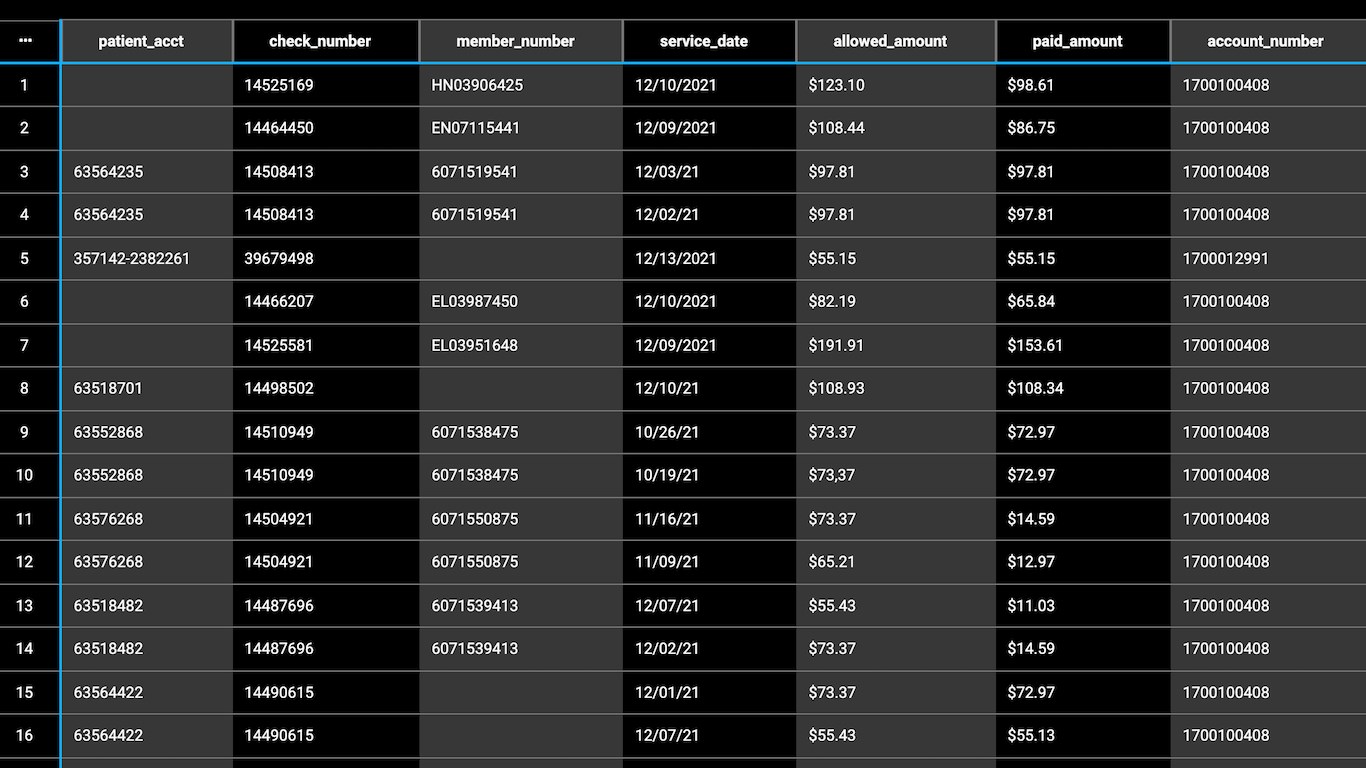Image resolution: width=1366 pixels, height=768 pixels.
Task: Select row number 5 header
Action: (x=24, y=258)
